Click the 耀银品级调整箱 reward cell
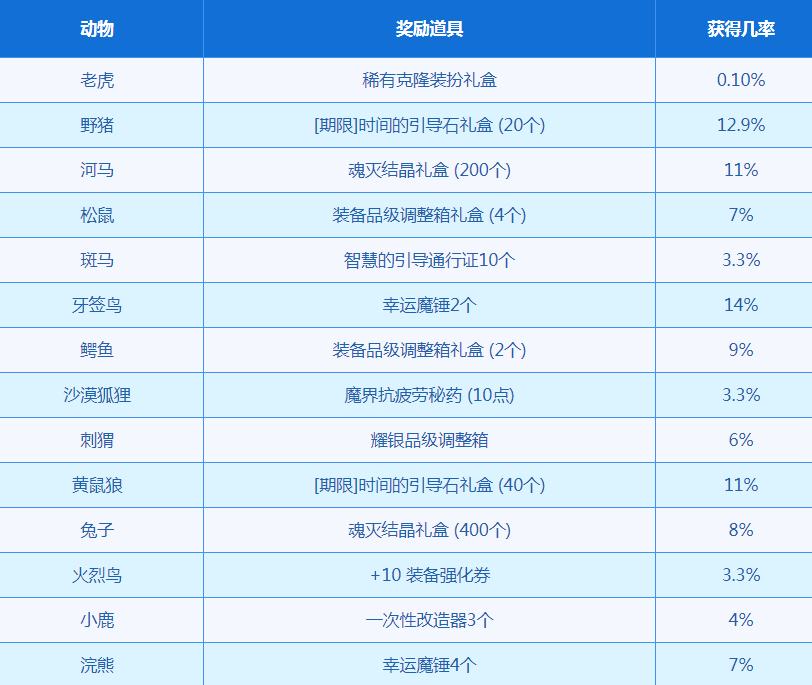 click(429, 440)
